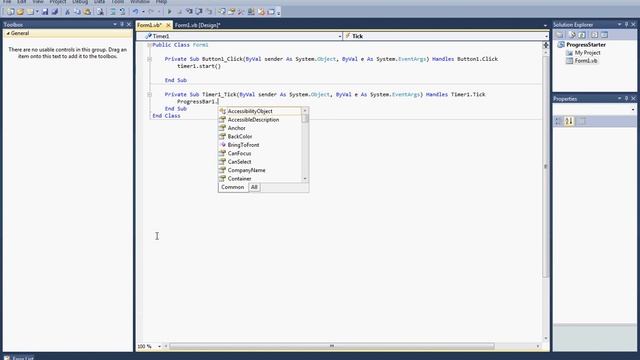Click the Step Over debug icon
This screenshot has width=640, height=360.
point(199,12)
